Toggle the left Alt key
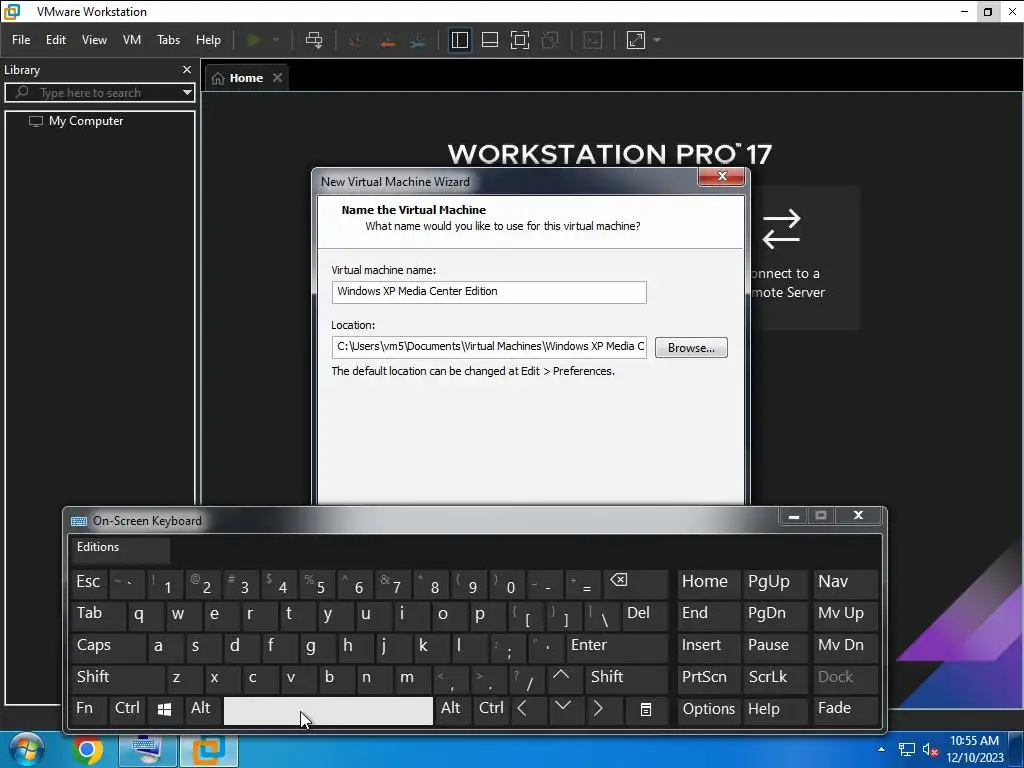 pos(202,709)
